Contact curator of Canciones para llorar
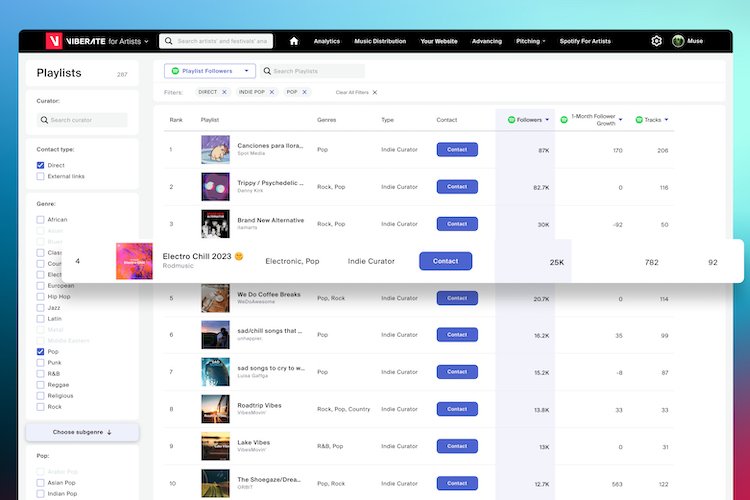The width and height of the screenshot is (750, 500). [x=457, y=149]
